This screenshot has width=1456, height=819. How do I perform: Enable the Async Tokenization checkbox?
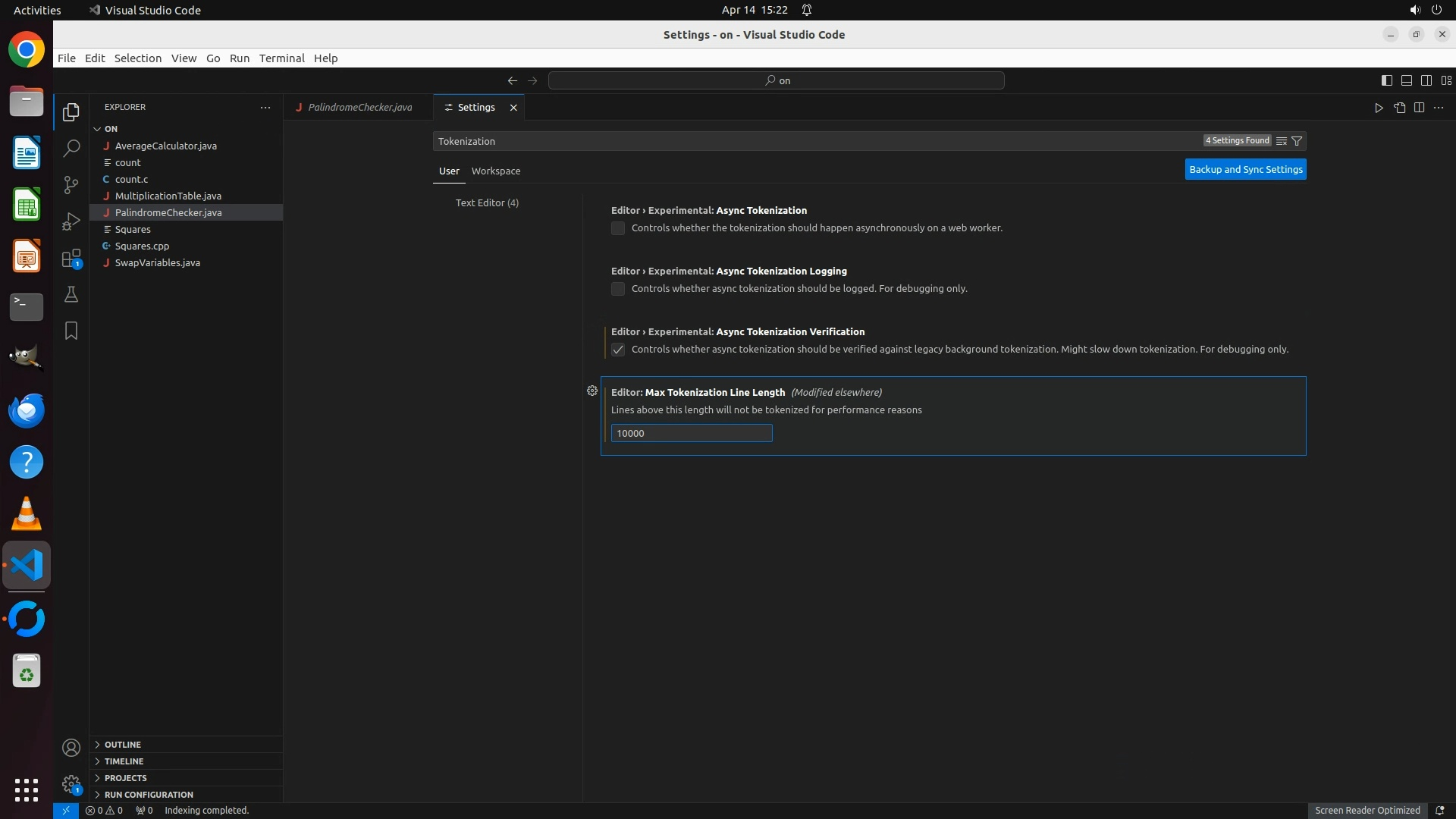tap(618, 228)
